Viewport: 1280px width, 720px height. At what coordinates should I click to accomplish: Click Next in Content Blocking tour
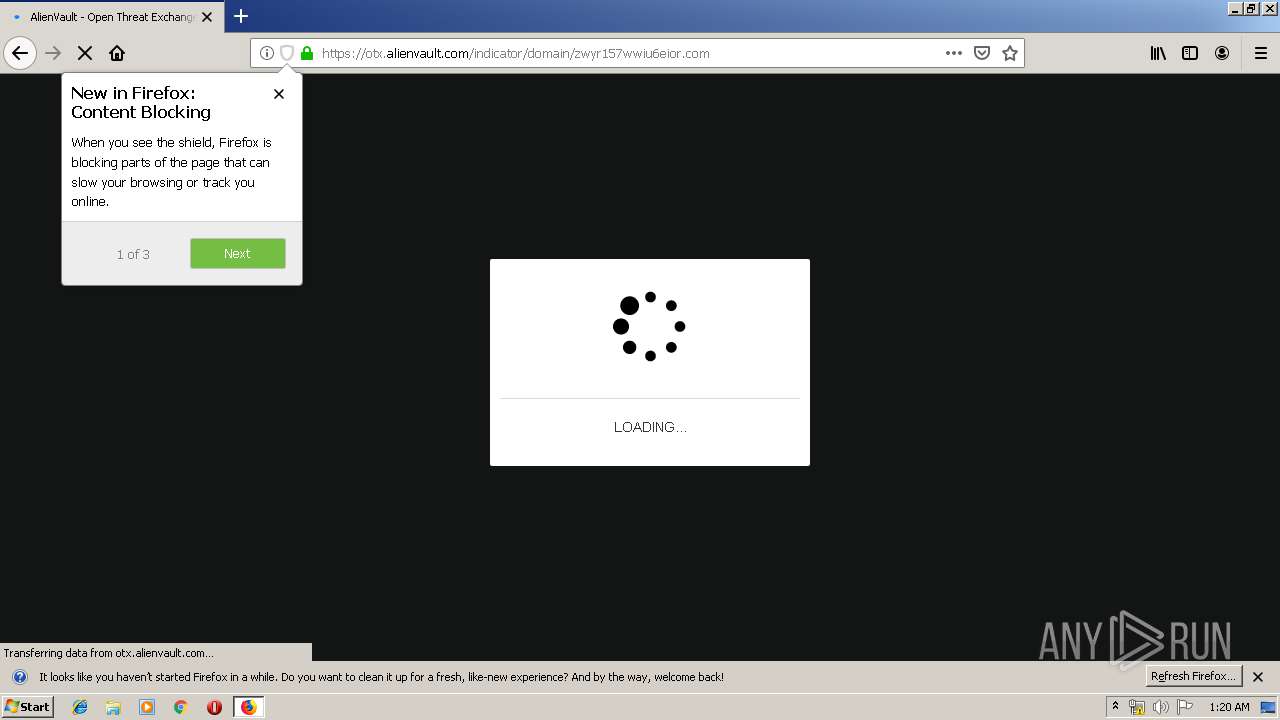238,254
